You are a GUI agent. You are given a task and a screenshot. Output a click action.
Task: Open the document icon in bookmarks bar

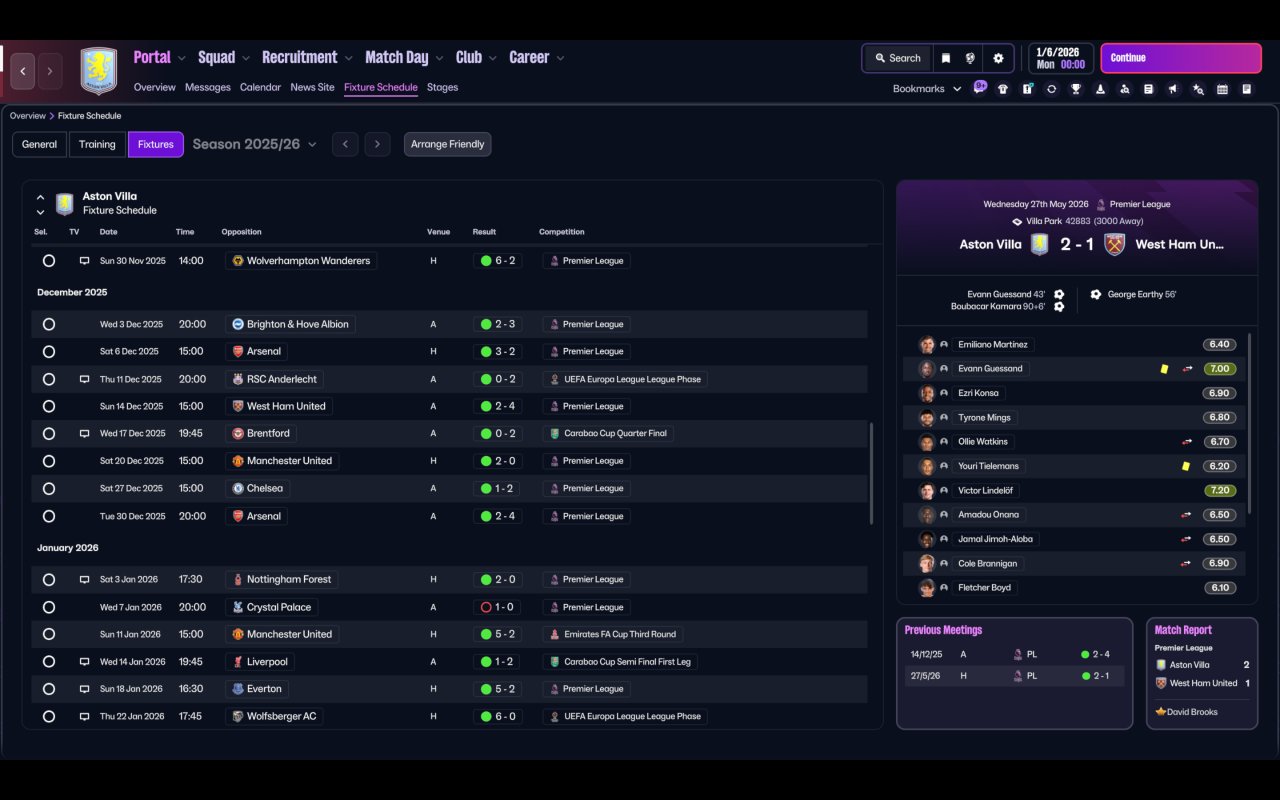(x=1149, y=89)
